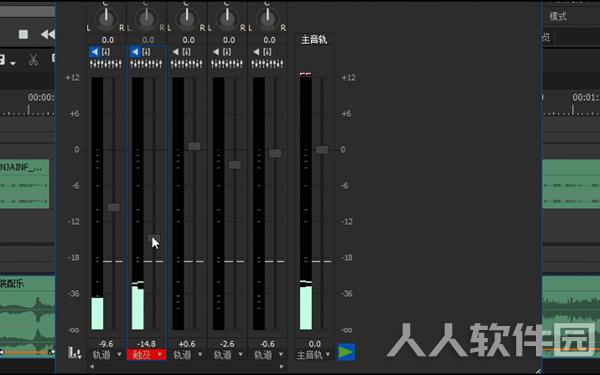Open the mini-sliders effects icon on -9.6 track
This screenshot has width=600, height=375.
click(106, 64)
